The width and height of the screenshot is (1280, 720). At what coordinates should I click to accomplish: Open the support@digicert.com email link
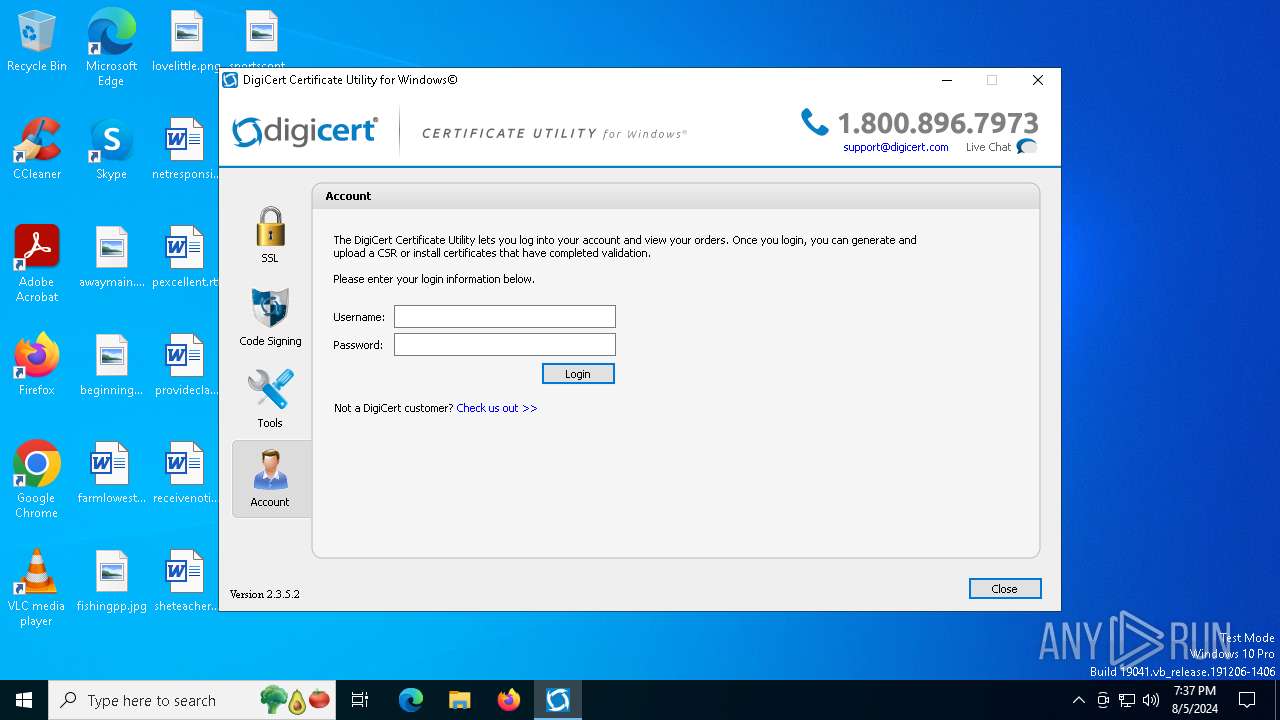[896, 147]
